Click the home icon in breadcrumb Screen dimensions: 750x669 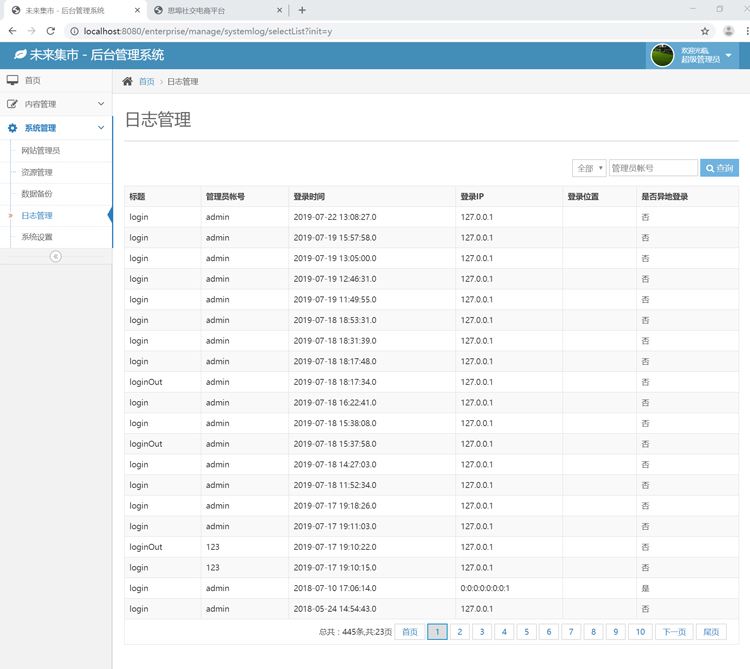[127, 82]
